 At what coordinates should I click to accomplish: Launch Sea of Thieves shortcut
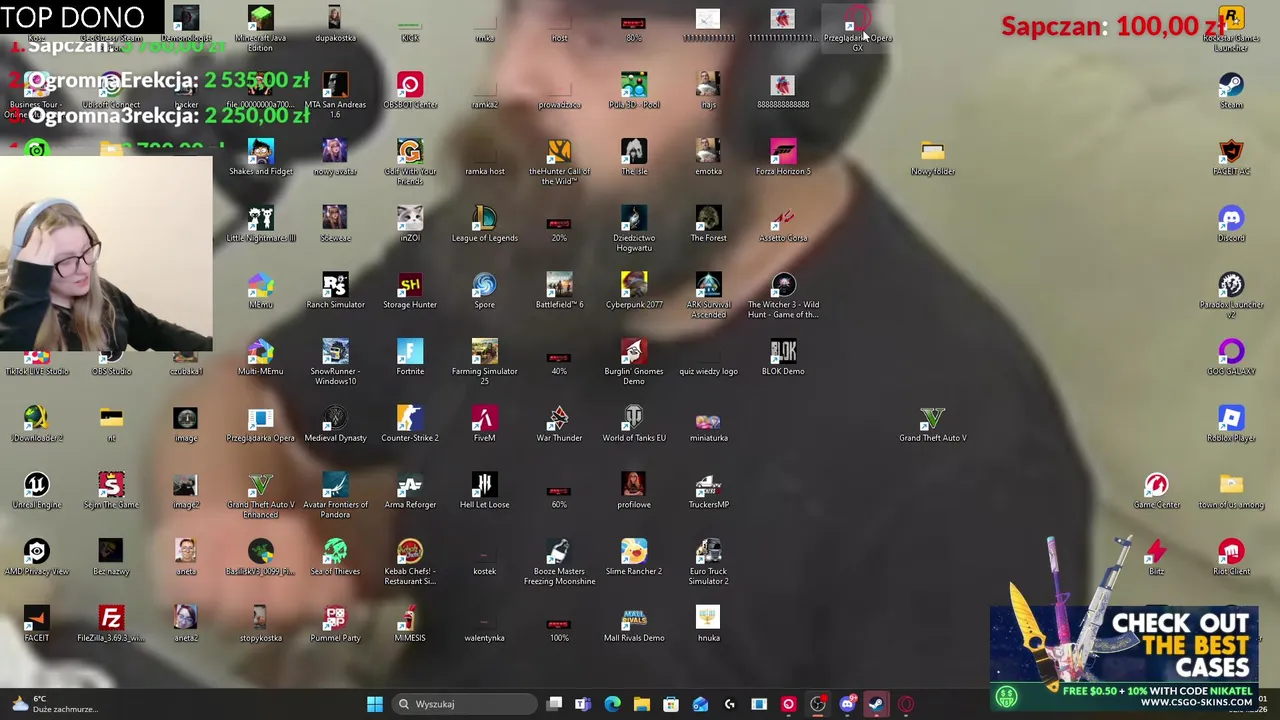(335, 558)
